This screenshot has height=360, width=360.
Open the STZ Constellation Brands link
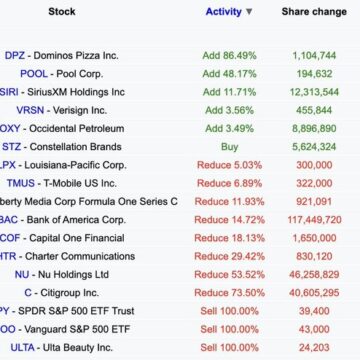11,147
